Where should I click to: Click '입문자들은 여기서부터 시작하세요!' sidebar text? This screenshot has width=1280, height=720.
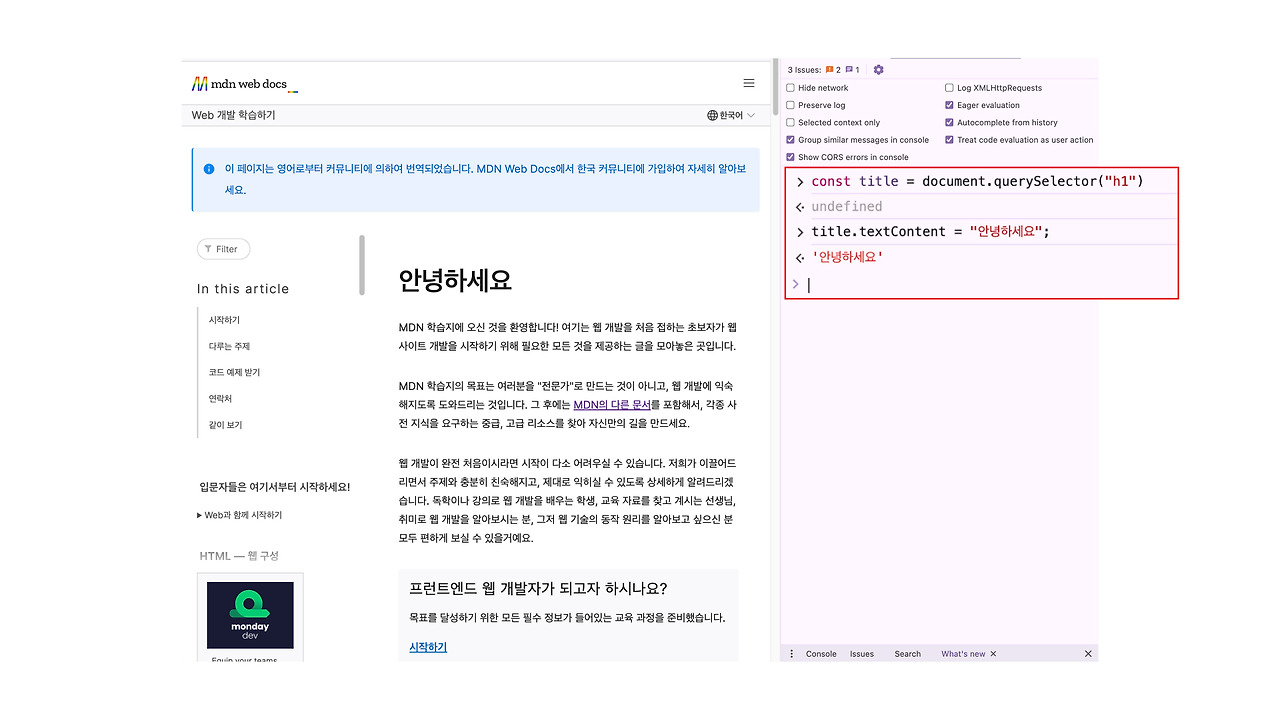pos(275,487)
